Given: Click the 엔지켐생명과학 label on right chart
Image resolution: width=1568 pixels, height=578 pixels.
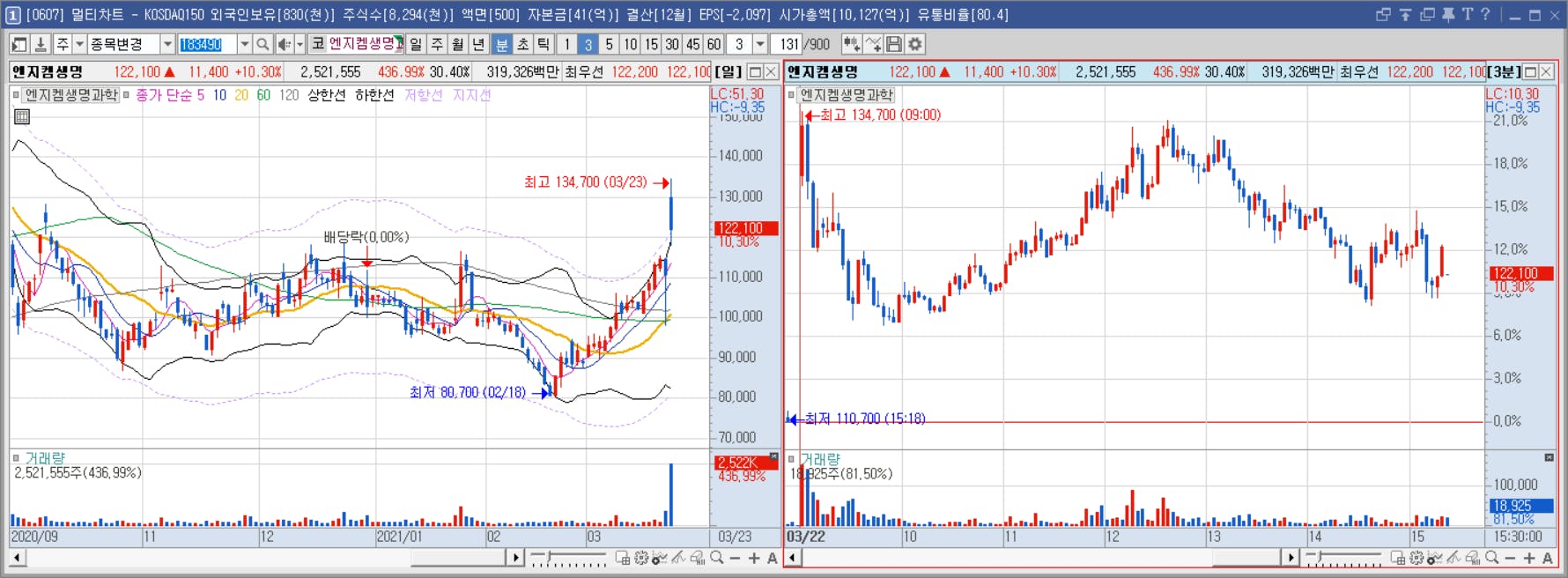Looking at the screenshot, I should pyautogui.click(x=847, y=95).
